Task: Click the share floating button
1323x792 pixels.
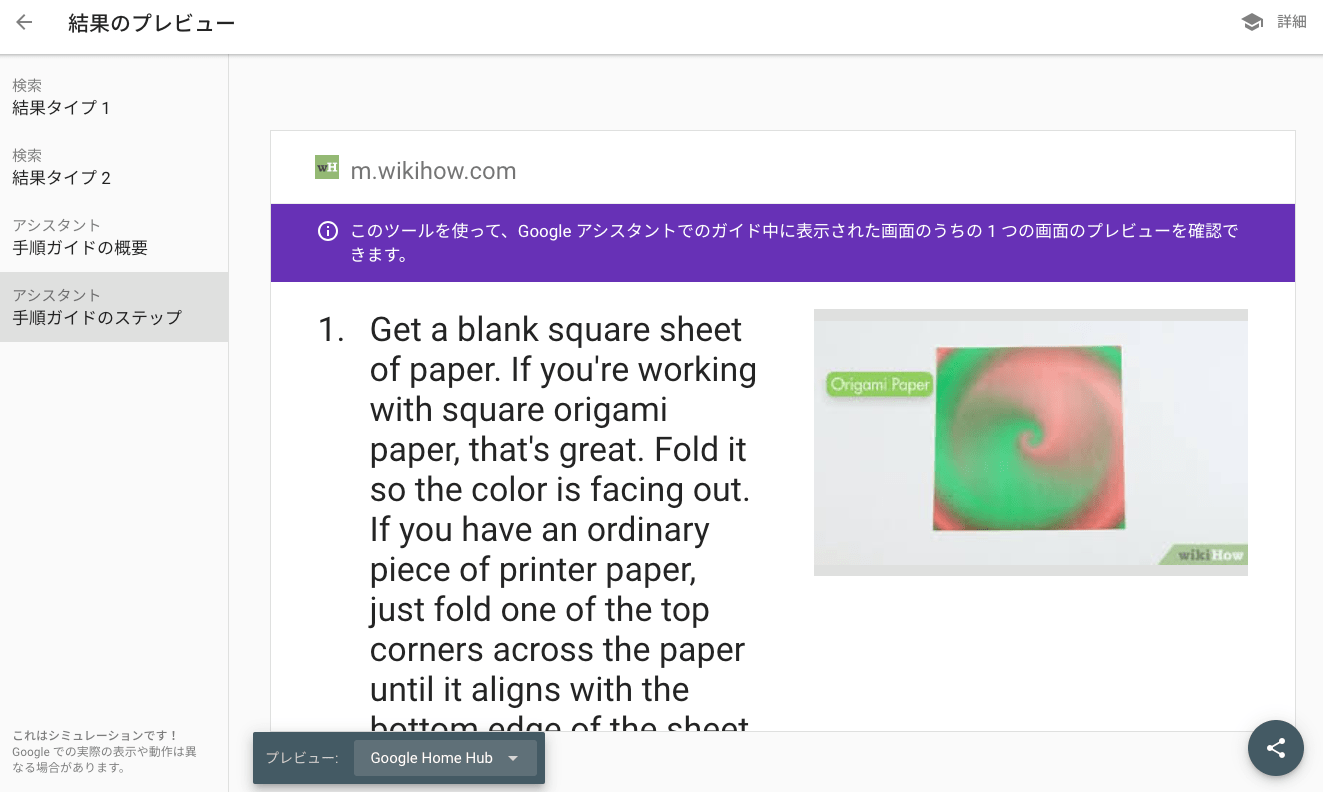Action: (x=1275, y=748)
